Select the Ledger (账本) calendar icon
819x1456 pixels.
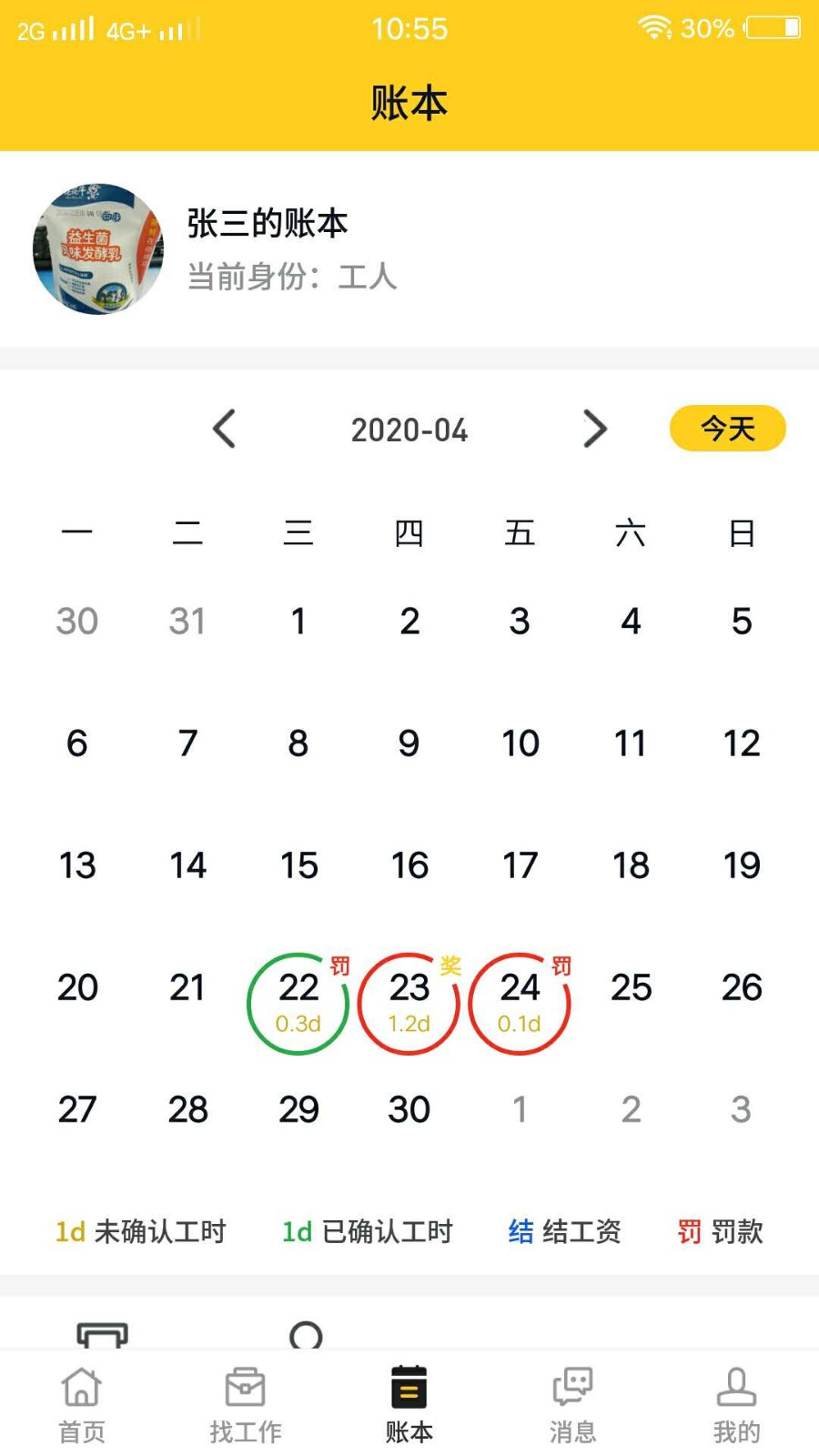409,1389
